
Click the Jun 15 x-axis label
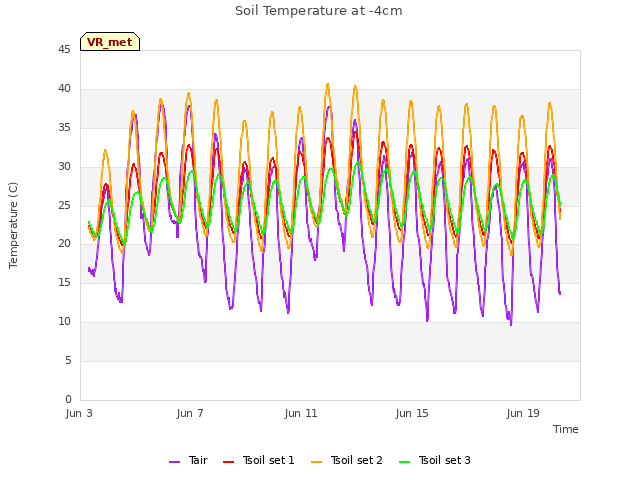(412, 413)
